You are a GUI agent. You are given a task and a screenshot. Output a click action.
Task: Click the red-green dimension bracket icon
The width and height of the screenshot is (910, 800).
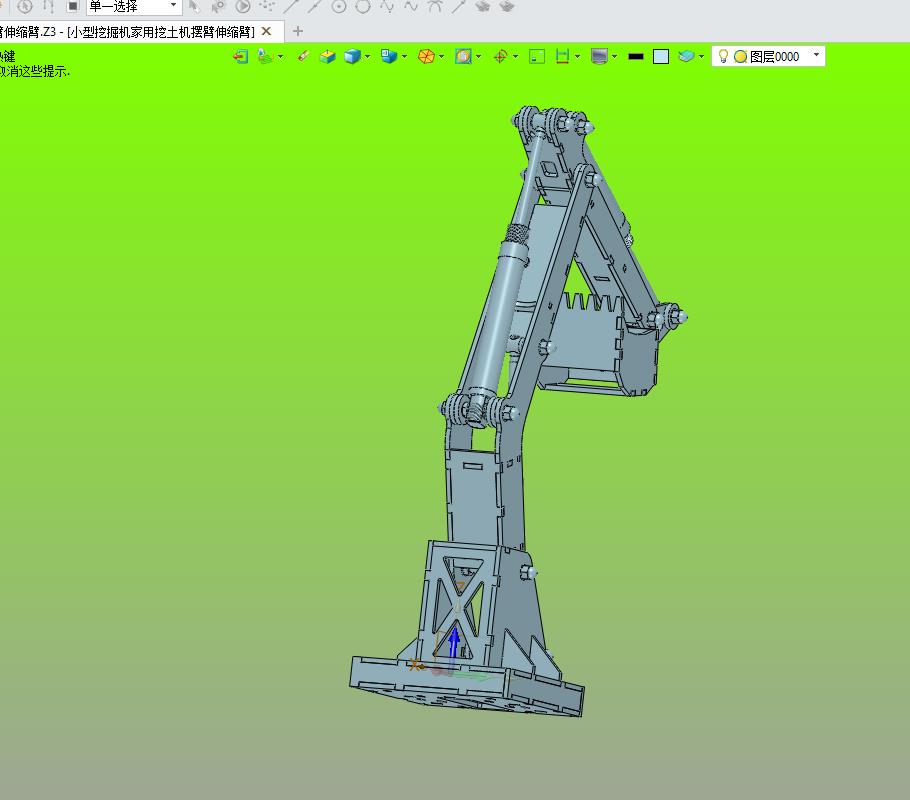coord(562,56)
